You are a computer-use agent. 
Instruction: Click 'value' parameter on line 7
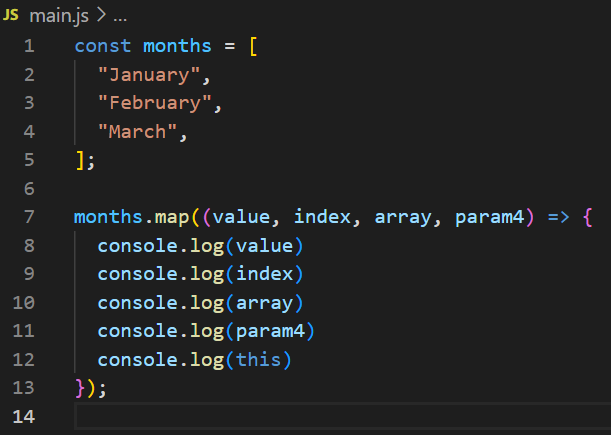(241, 217)
